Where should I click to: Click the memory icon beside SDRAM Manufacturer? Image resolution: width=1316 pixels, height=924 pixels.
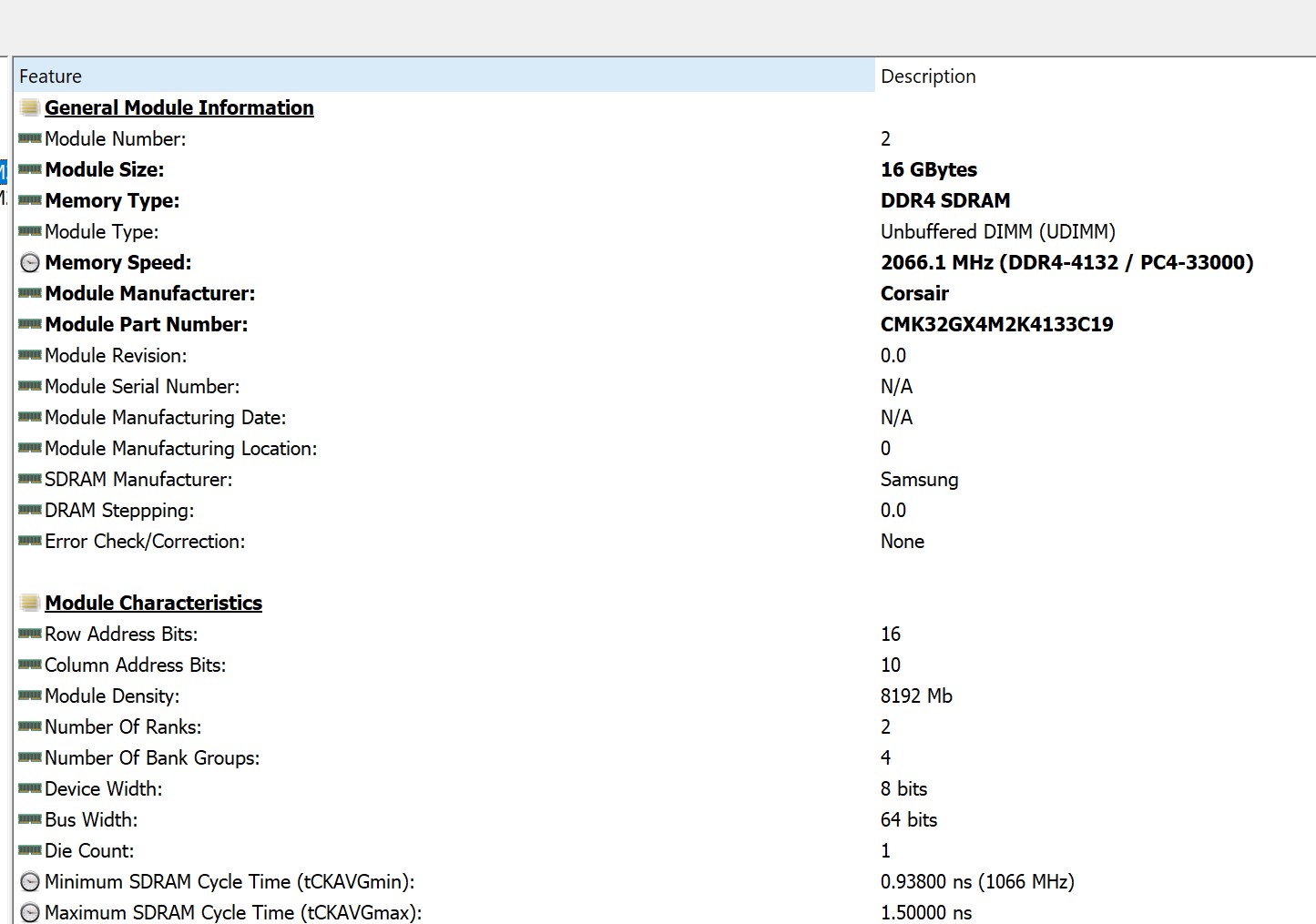click(x=29, y=479)
